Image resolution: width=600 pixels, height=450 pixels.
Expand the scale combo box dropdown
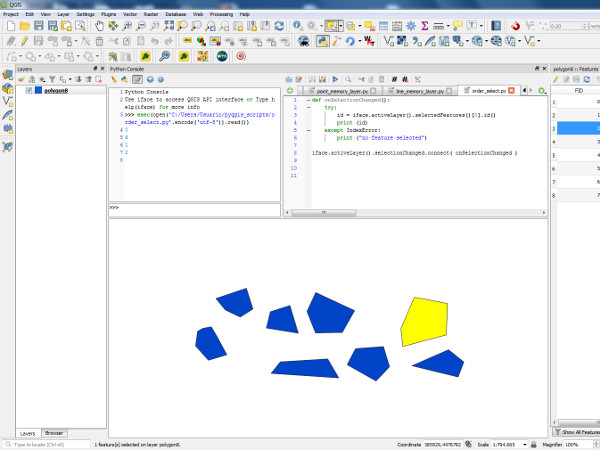coord(525,444)
